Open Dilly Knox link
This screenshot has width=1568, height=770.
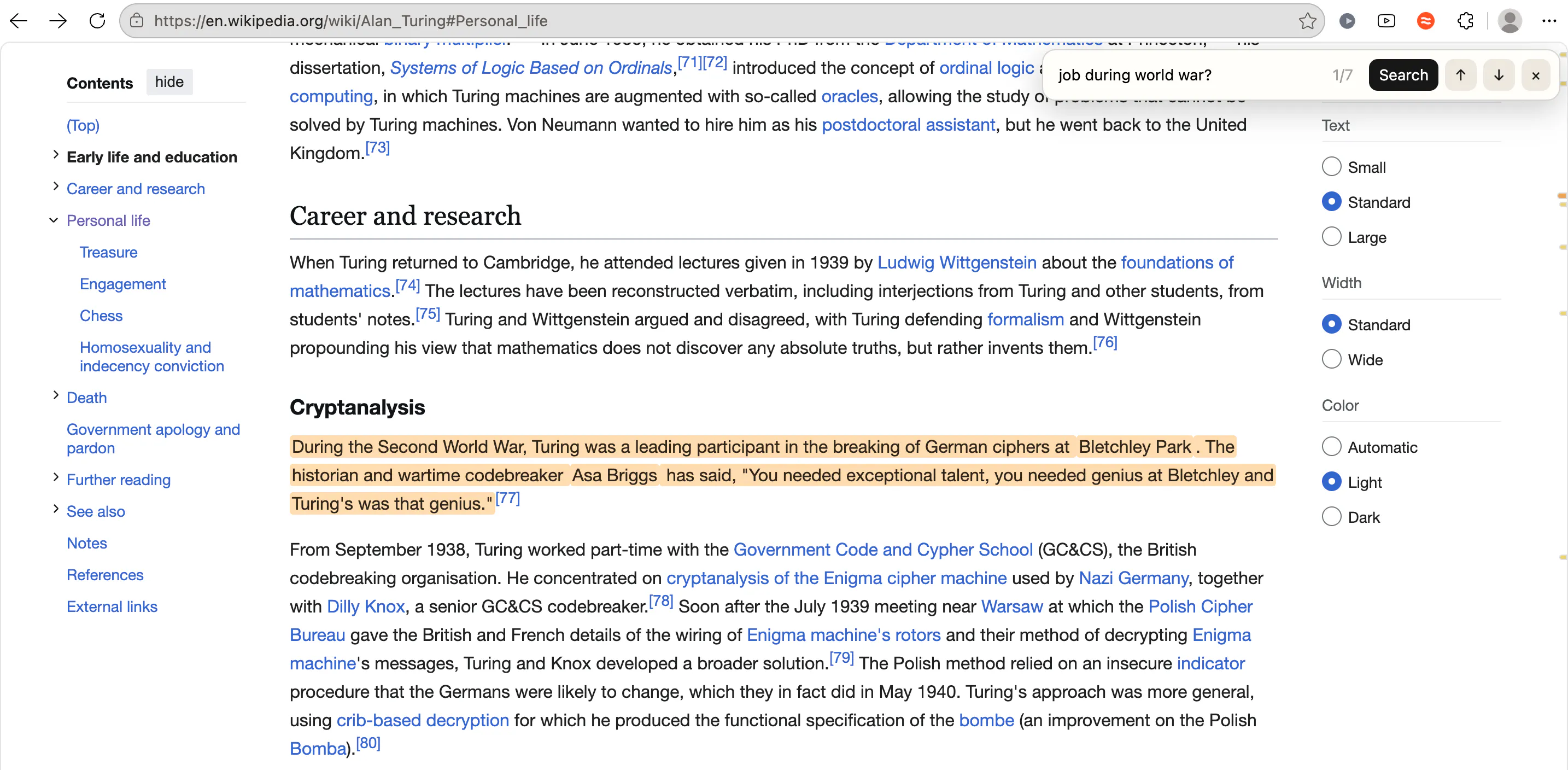(366, 606)
